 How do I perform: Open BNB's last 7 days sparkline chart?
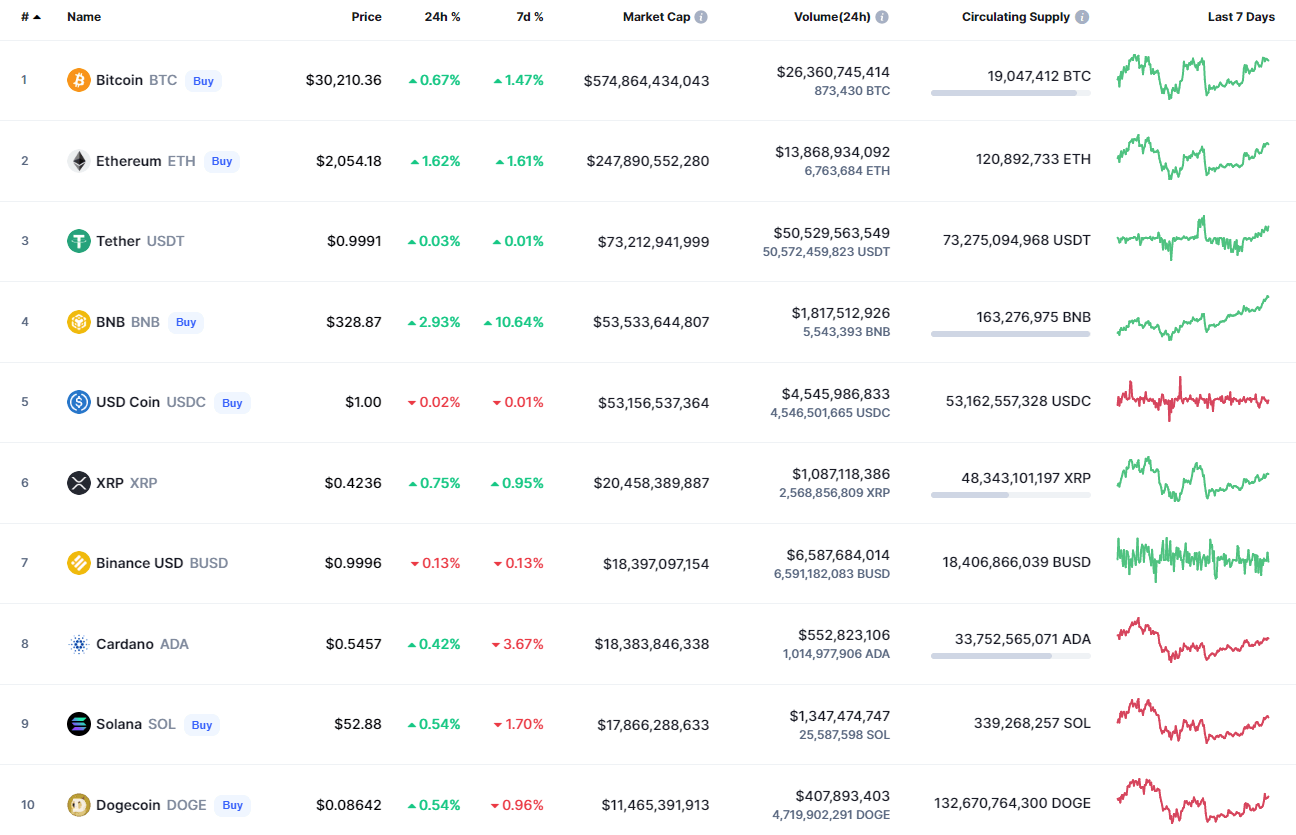point(1192,318)
